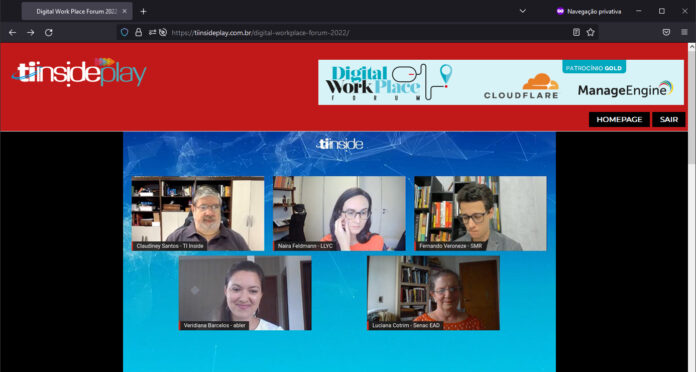Open the tracking protection shield icon

point(125,32)
